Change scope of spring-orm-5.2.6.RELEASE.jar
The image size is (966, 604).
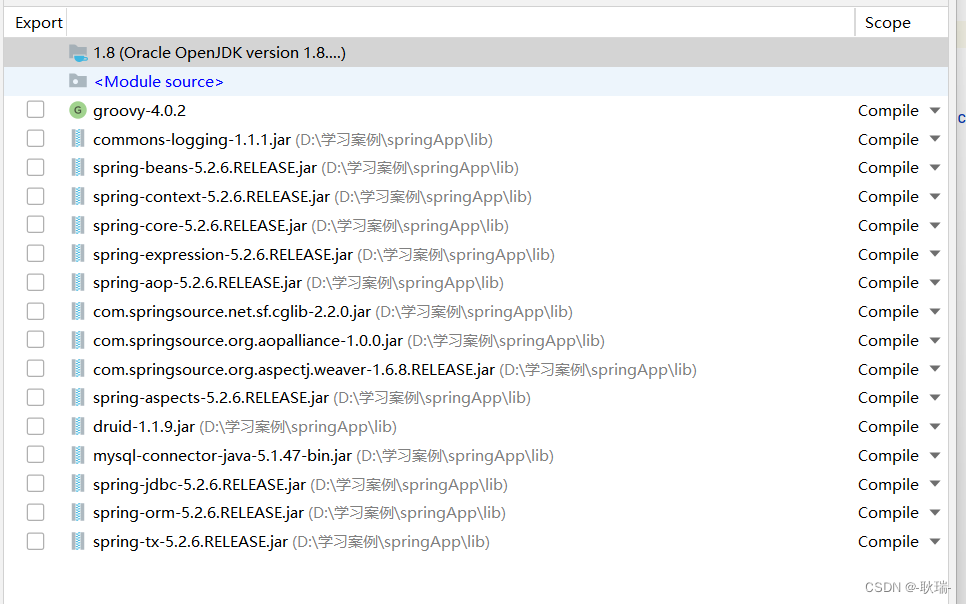coord(934,512)
